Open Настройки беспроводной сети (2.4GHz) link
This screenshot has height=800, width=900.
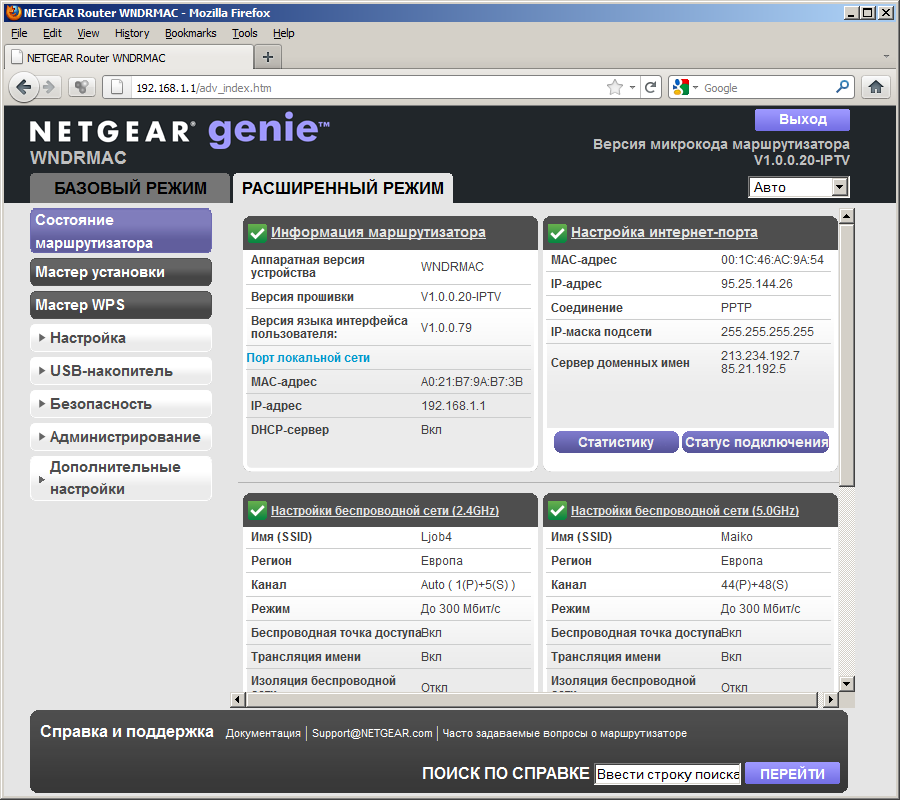(385, 510)
